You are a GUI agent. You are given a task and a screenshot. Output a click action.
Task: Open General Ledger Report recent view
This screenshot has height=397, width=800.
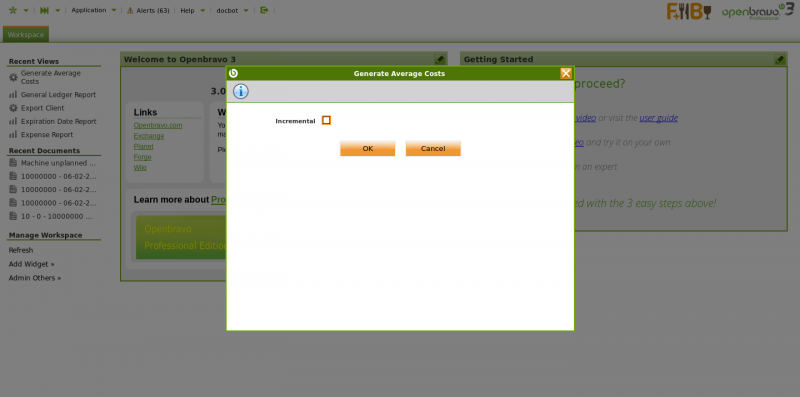[x=58, y=95]
